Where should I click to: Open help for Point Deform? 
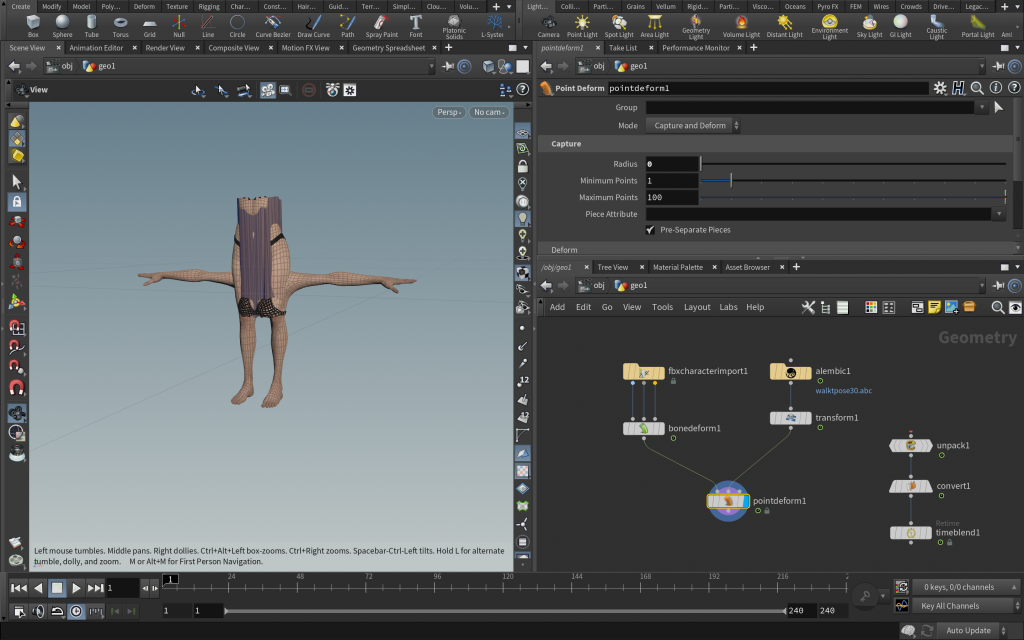(x=1014, y=88)
